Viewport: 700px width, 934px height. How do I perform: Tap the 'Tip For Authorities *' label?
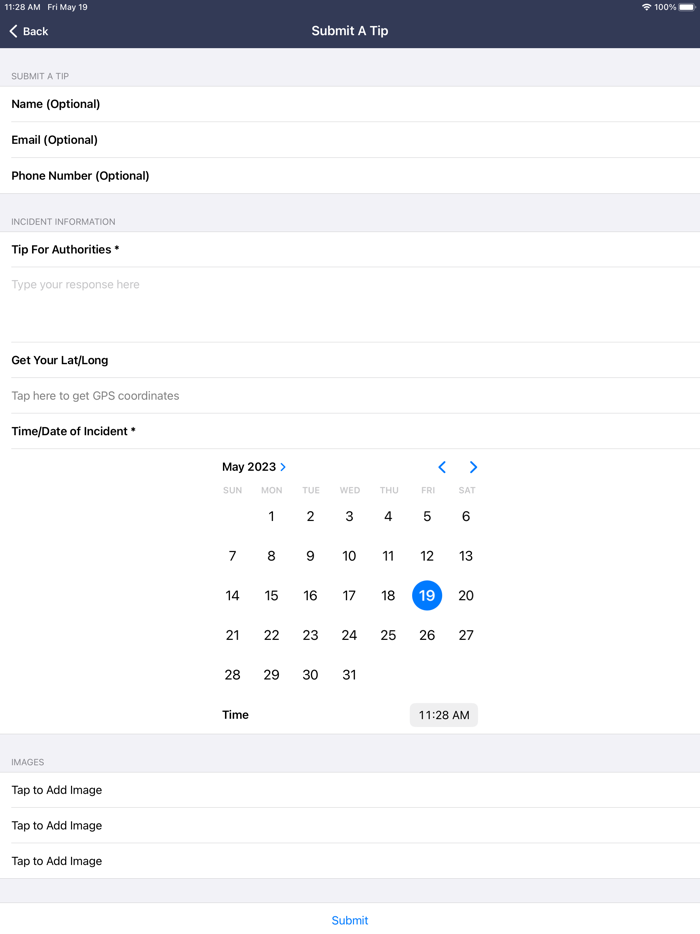click(x=65, y=250)
